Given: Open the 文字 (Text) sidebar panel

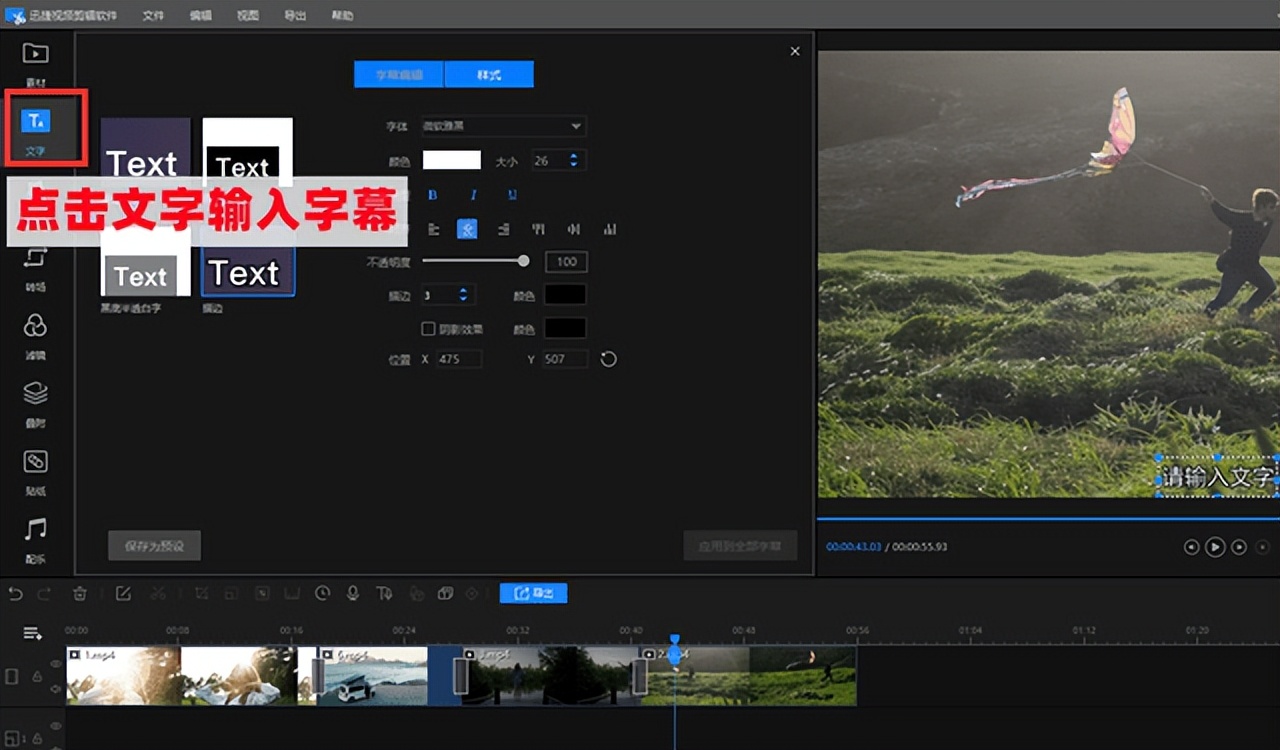Looking at the screenshot, I should (x=36, y=128).
